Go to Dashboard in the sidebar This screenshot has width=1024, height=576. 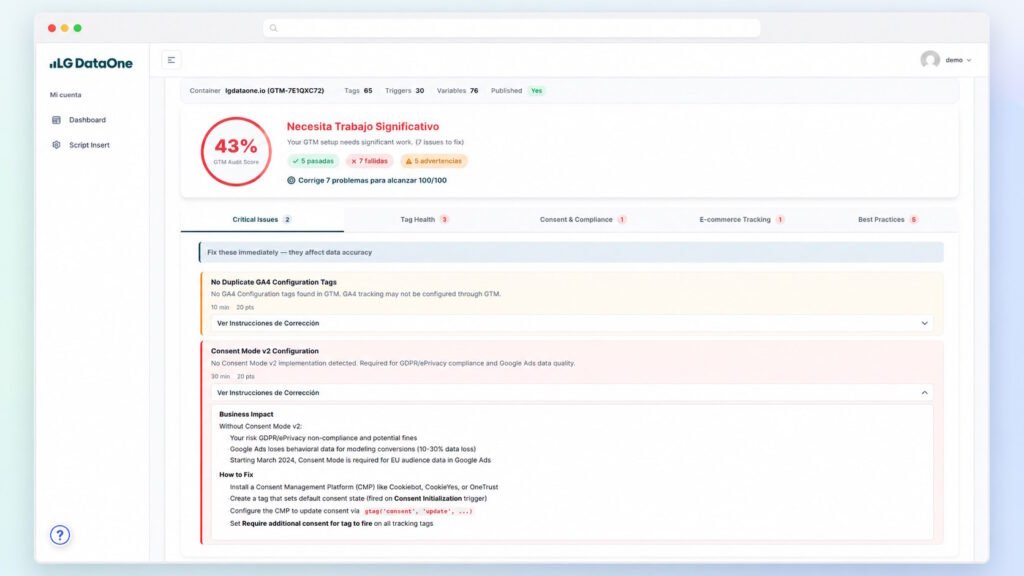(88, 120)
